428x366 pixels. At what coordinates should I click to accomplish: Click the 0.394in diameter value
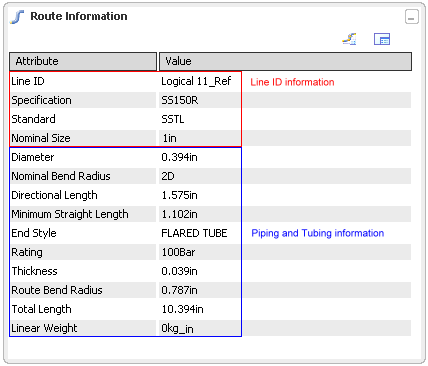(179, 157)
